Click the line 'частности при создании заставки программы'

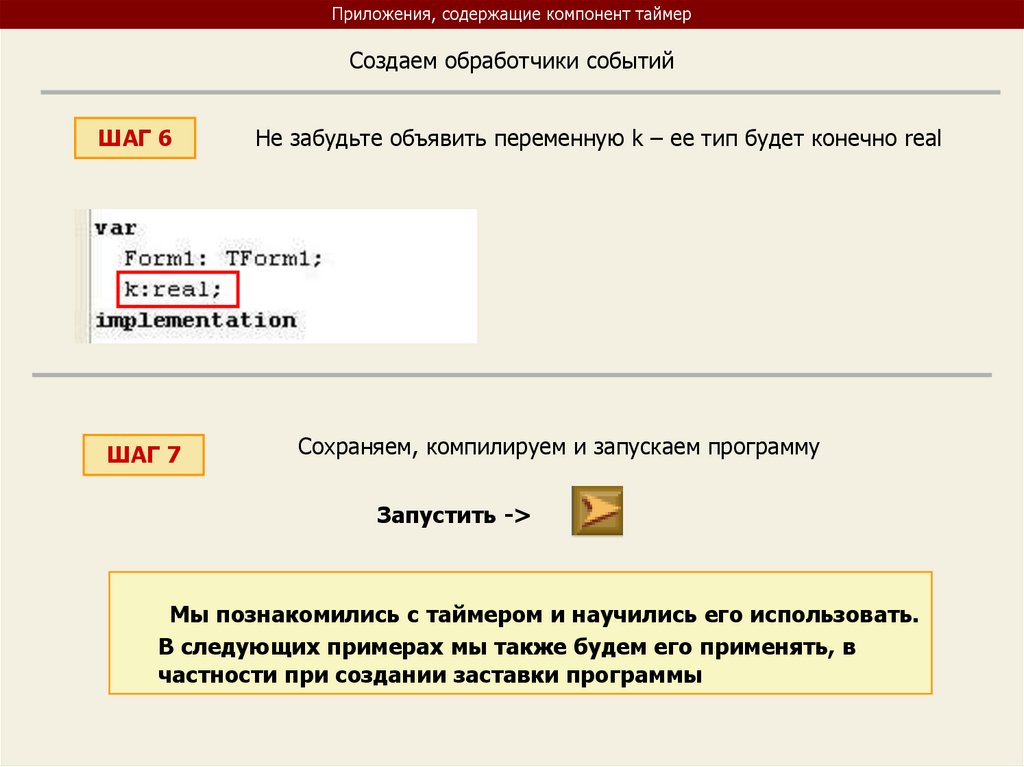(430, 675)
